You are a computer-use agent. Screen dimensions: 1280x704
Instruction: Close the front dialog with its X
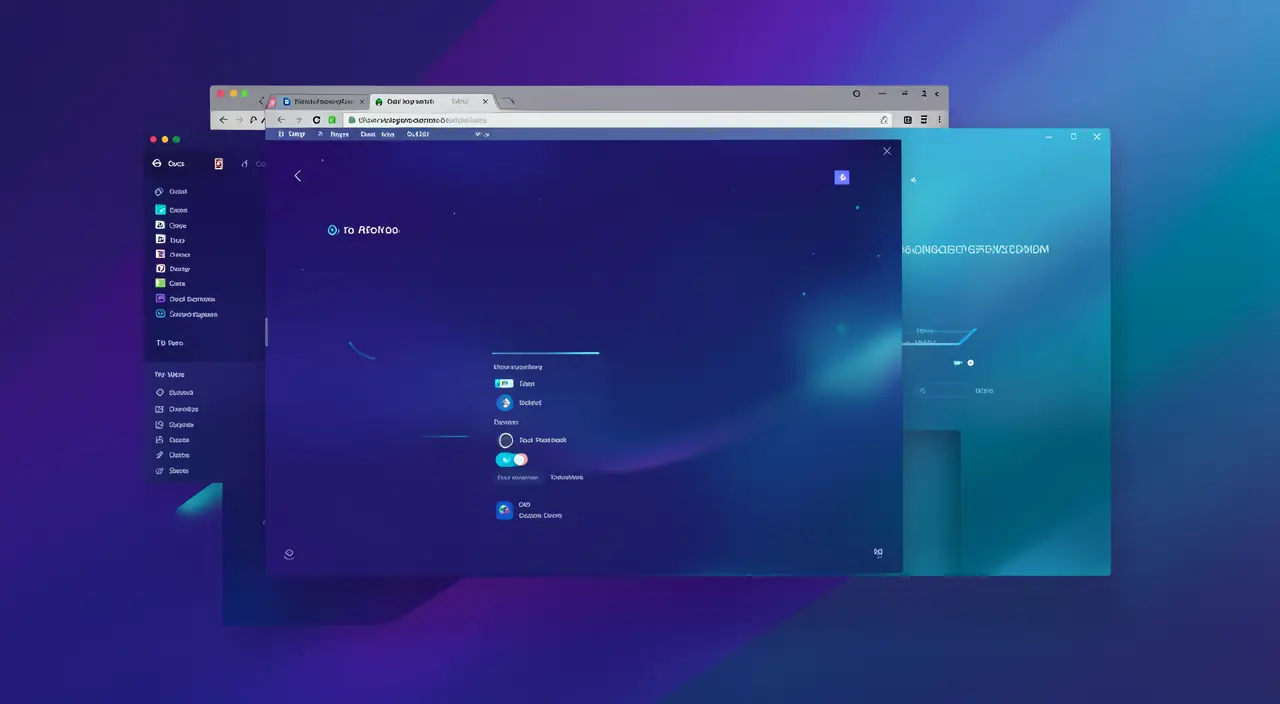pos(887,151)
